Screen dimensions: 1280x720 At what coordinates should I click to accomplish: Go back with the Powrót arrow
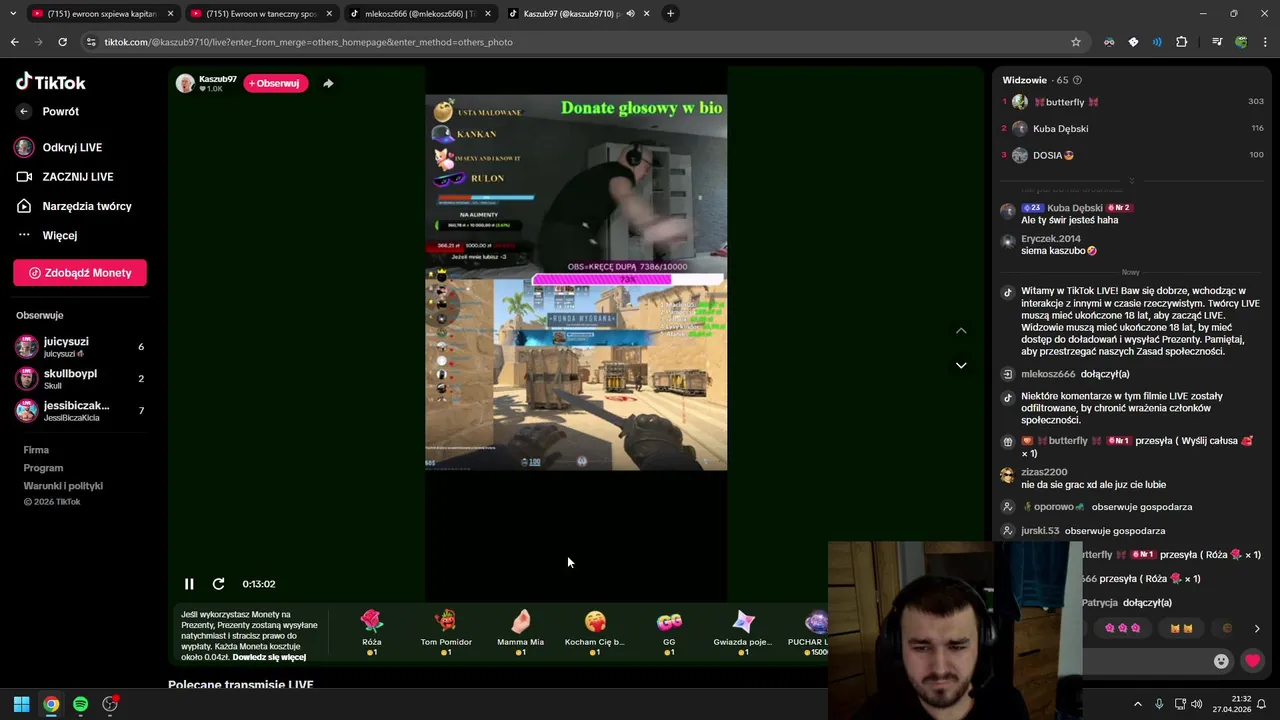[x=24, y=111]
